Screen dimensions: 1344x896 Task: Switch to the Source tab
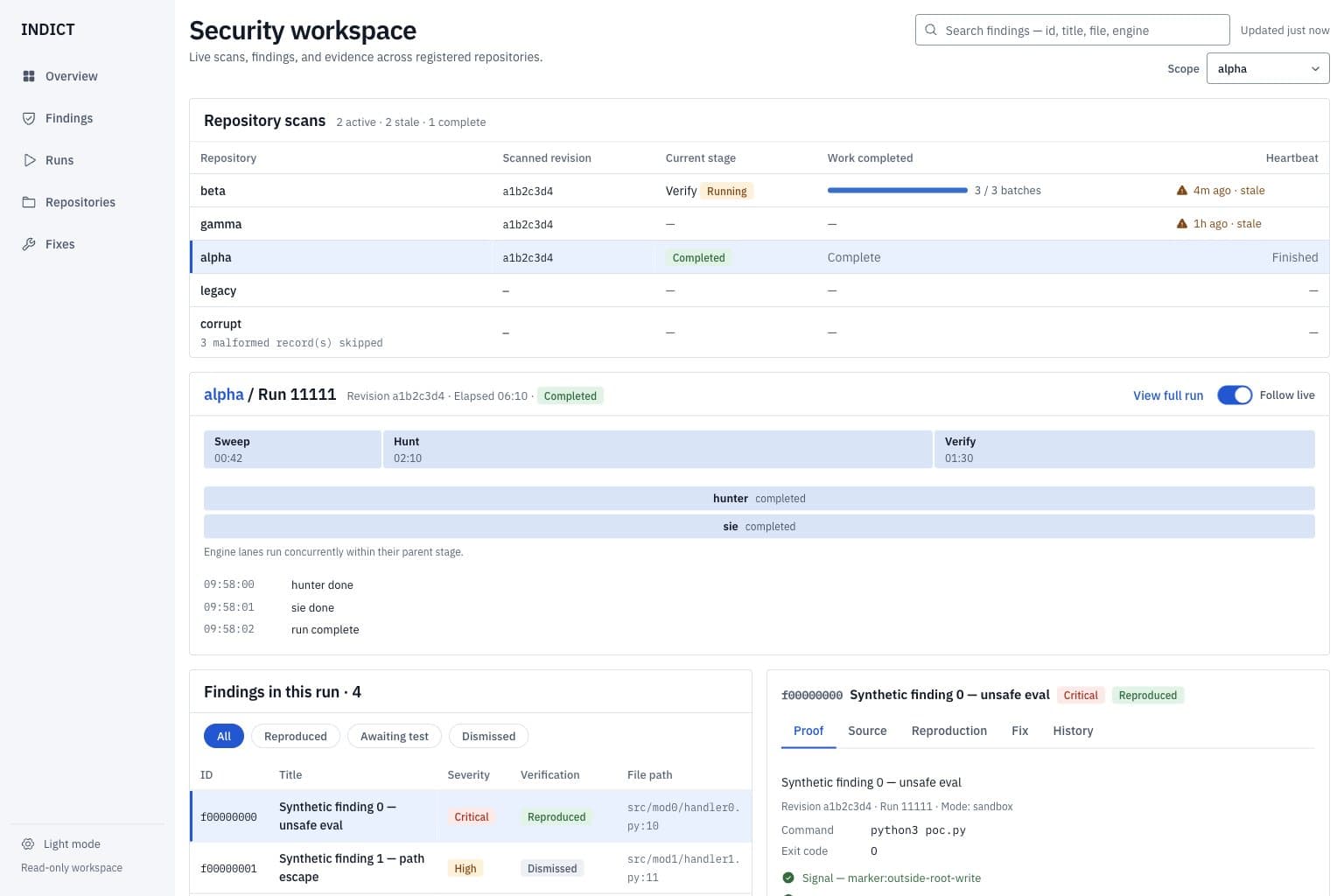(x=867, y=731)
